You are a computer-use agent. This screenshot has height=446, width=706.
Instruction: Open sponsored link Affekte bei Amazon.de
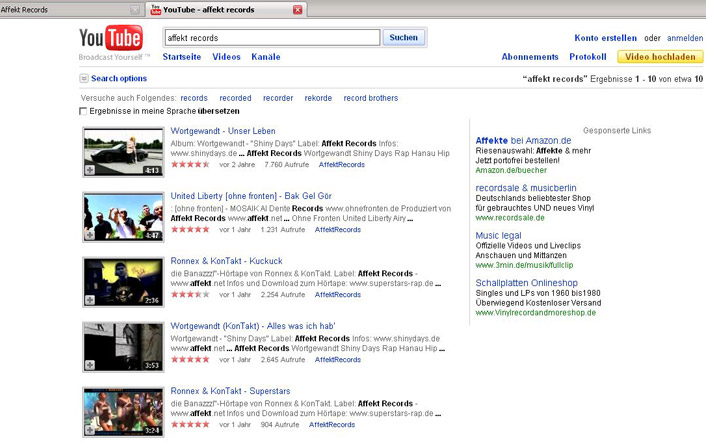tap(523, 140)
